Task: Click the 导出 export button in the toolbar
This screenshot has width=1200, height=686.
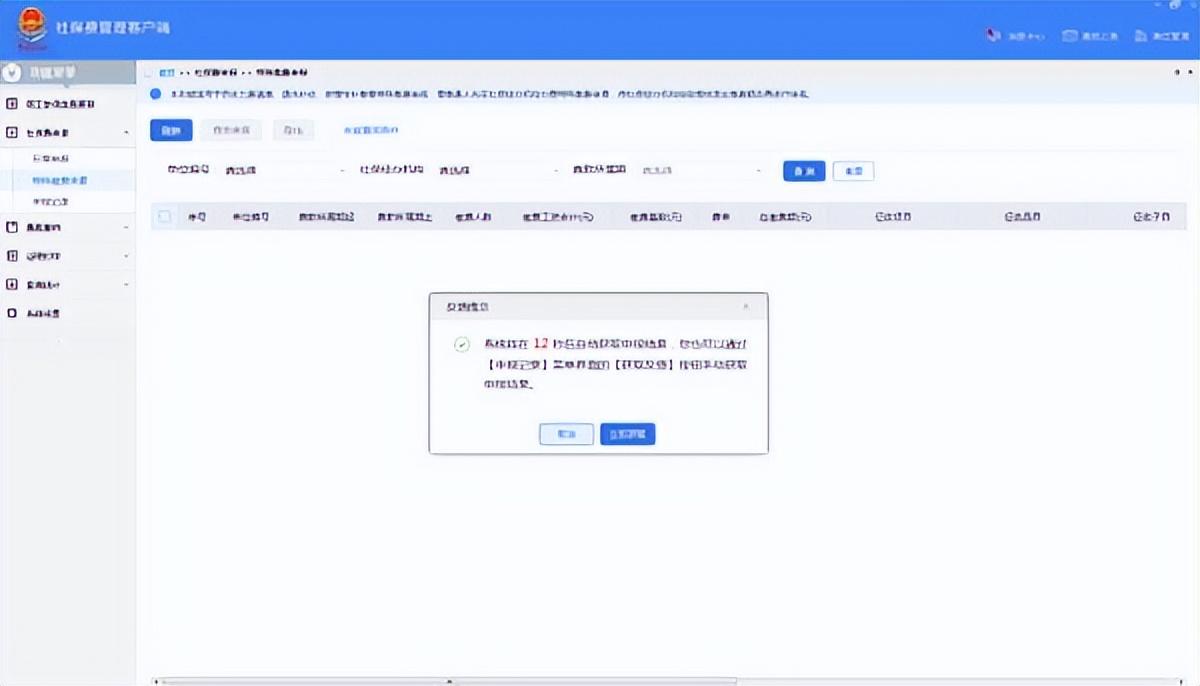Action: coord(293,130)
